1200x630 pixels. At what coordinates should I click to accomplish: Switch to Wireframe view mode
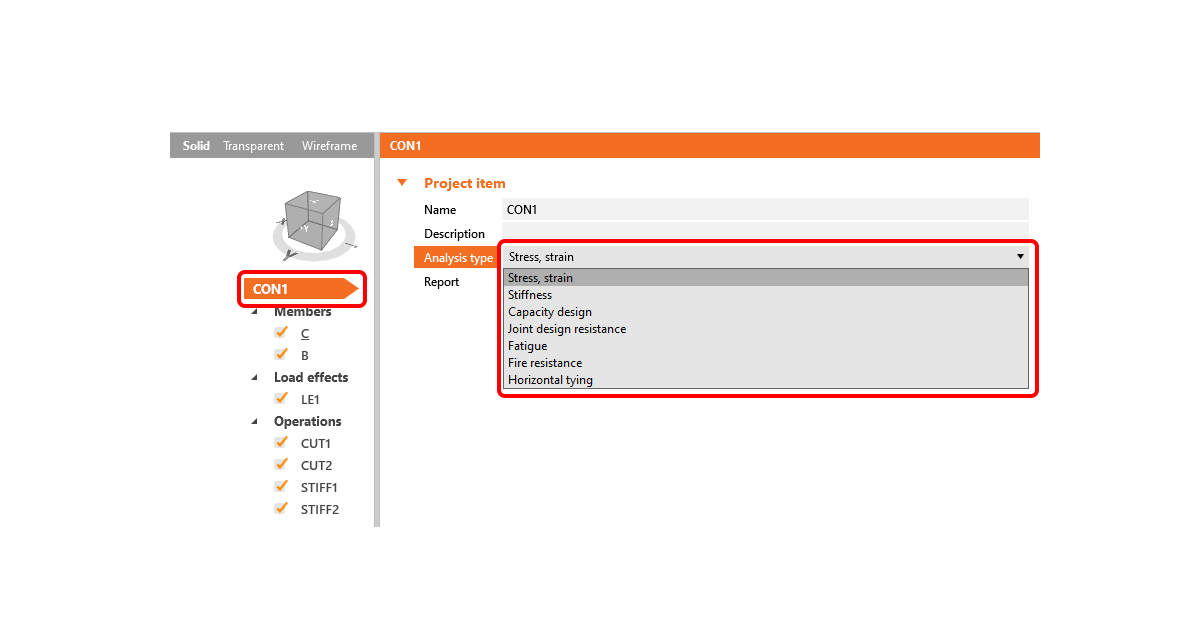(x=329, y=145)
